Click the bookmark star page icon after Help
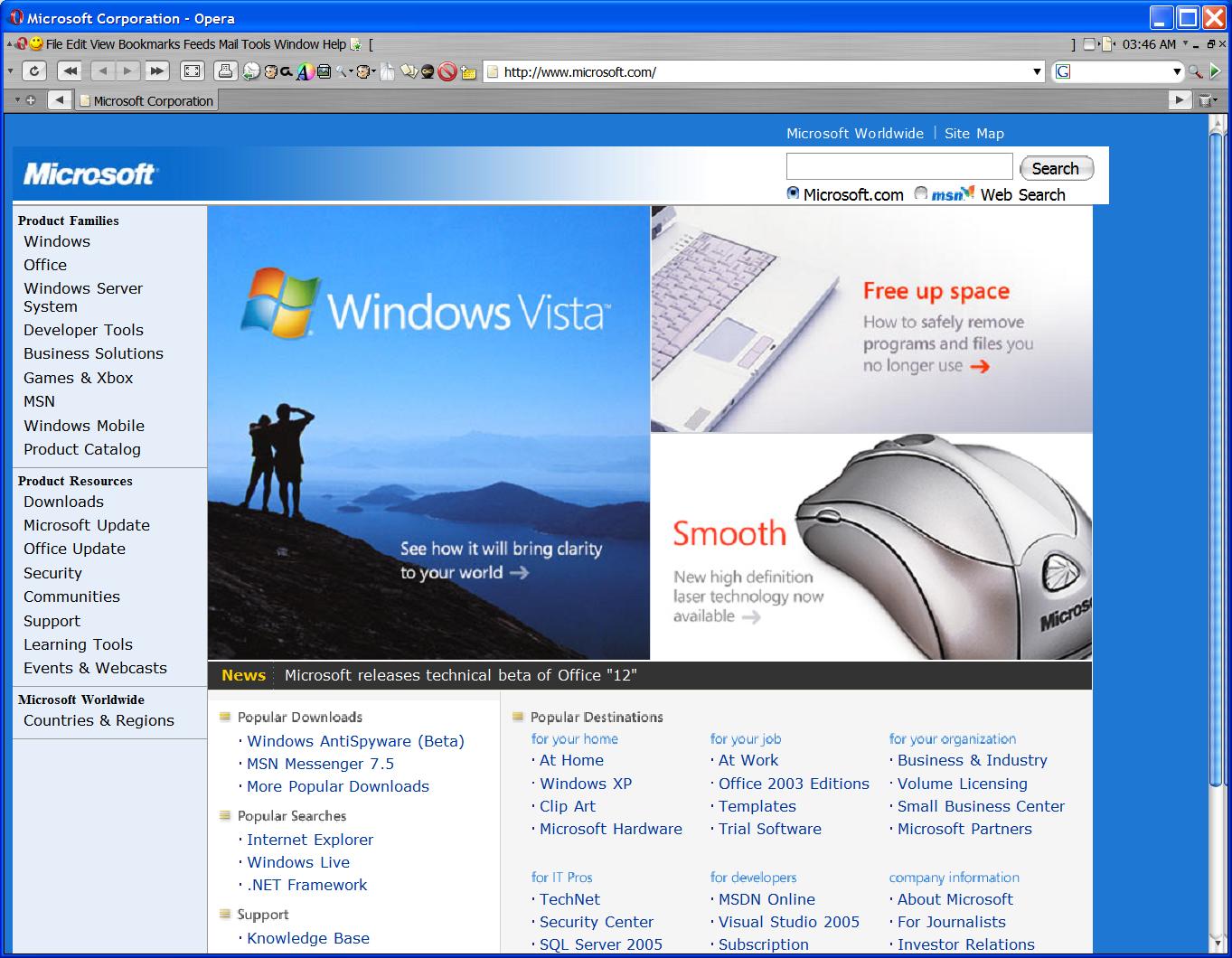The height and width of the screenshot is (958, 1232). [x=355, y=44]
